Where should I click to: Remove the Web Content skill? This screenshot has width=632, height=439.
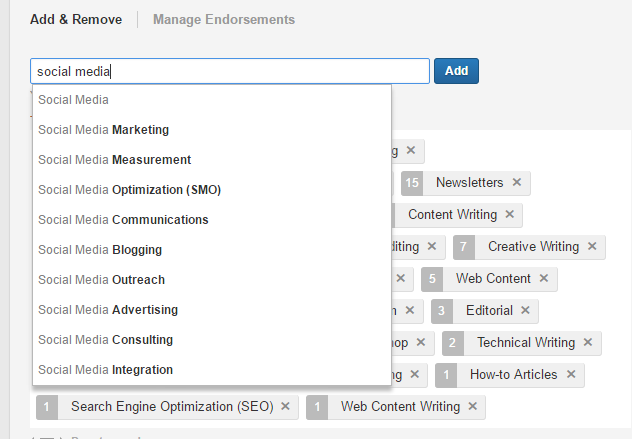click(x=544, y=279)
